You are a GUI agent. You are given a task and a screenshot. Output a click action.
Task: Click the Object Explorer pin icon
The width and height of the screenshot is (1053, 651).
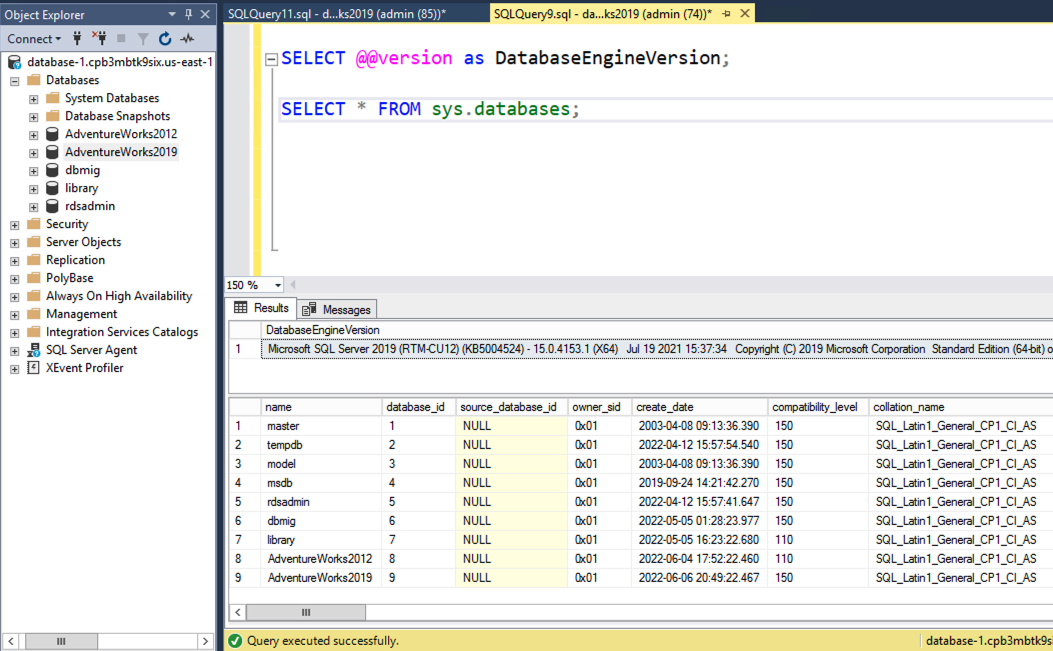click(x=188, y=15)
